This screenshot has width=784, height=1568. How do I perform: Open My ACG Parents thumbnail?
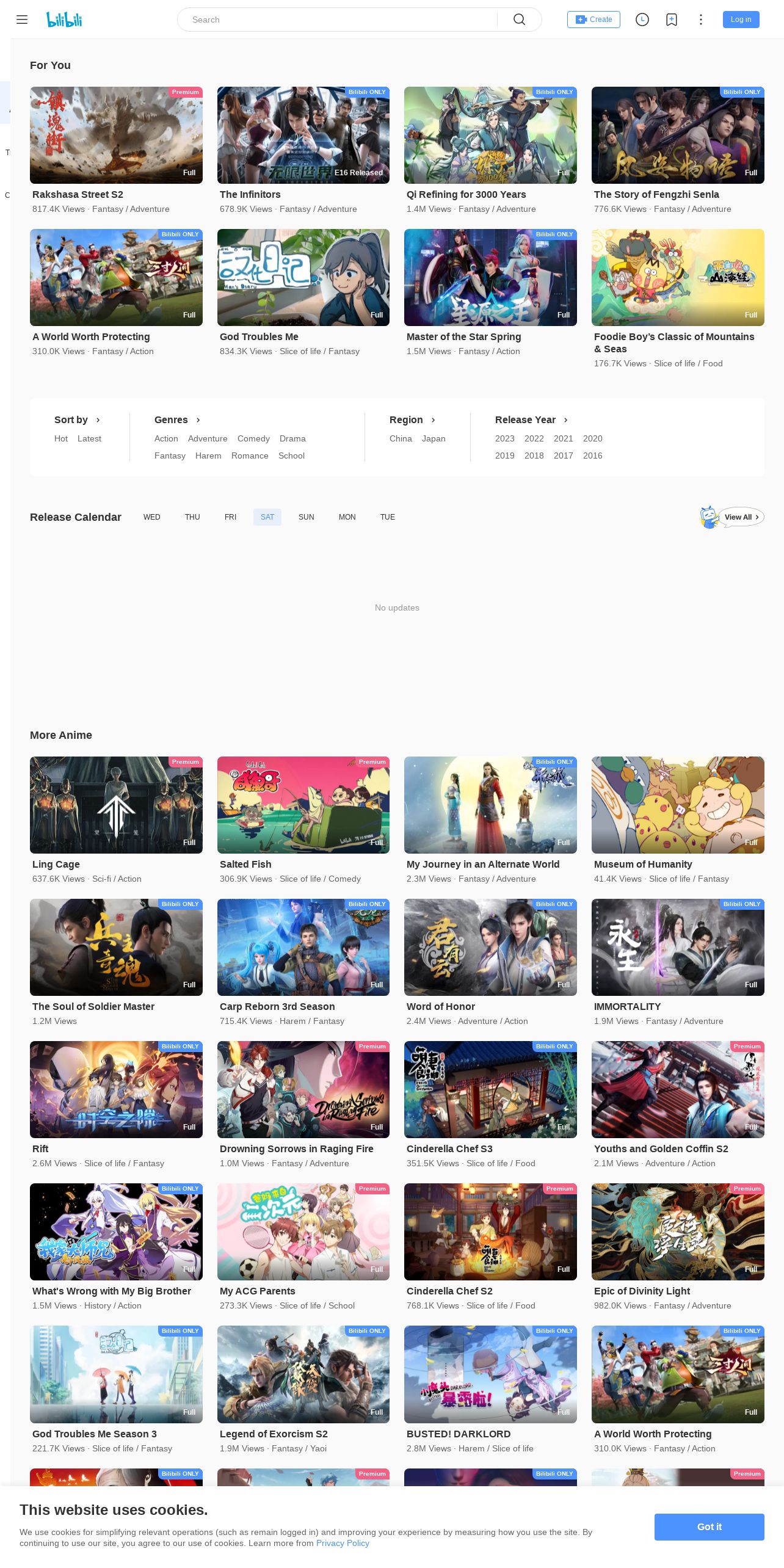coord(303,1232)
